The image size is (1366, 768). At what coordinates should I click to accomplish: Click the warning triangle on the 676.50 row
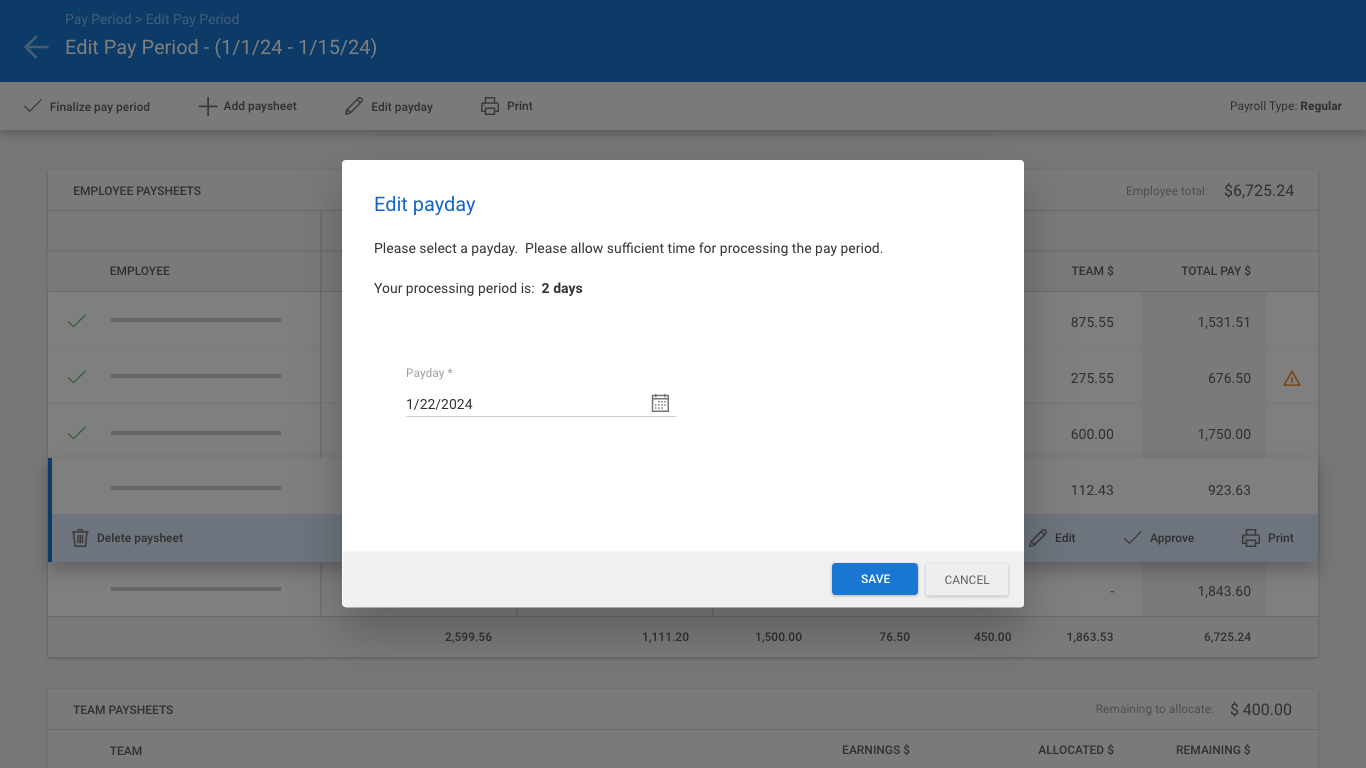tap(1292, 378)
